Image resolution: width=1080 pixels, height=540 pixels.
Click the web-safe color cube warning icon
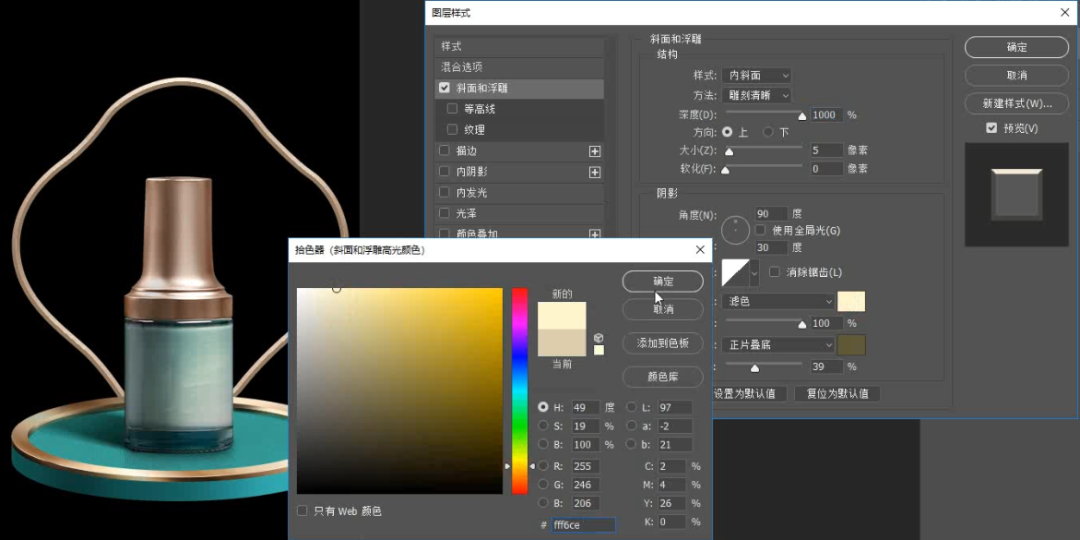598,338
